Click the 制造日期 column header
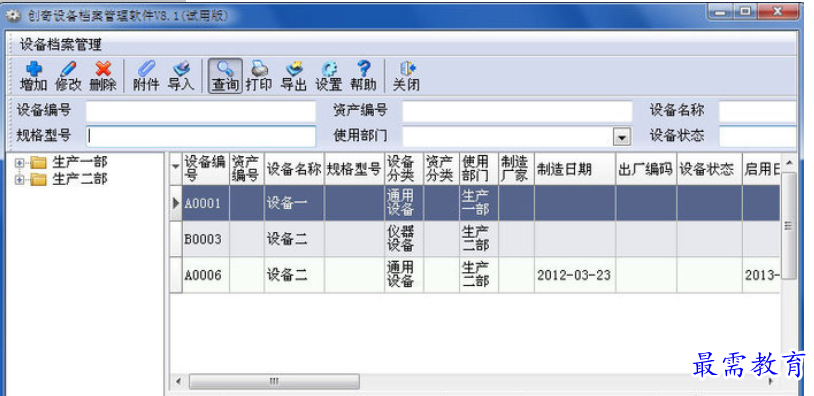Image resolution: width=814 pixels, height=396 pixels. (x=575, y=169)
